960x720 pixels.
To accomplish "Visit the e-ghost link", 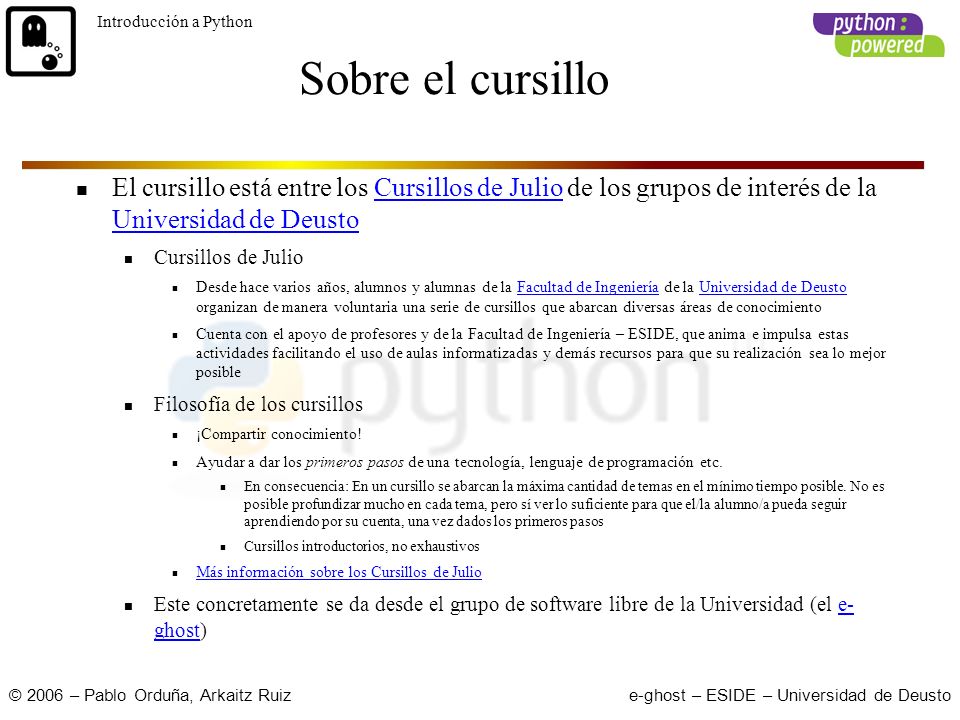I will click(x=846, y=605).
